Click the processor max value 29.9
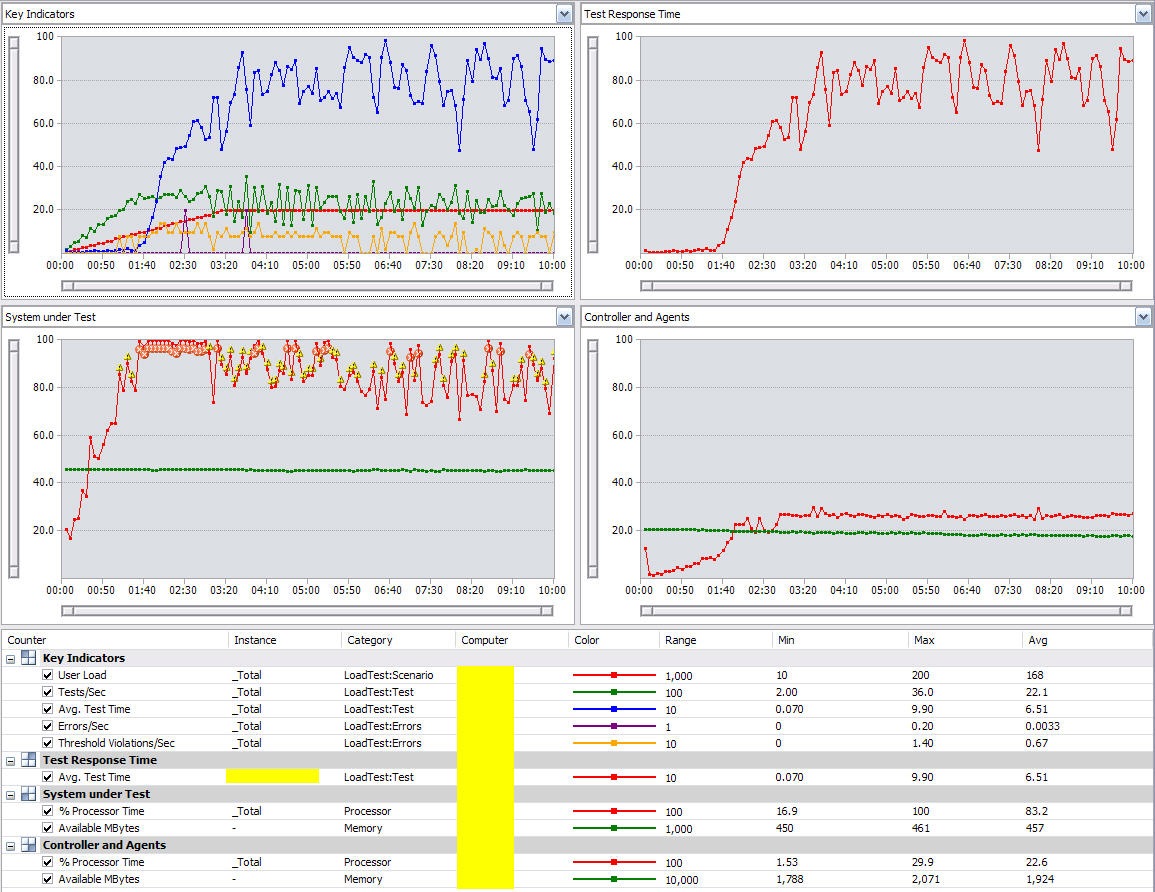Viewport: 1155px width, 892px height. [923, 862]
